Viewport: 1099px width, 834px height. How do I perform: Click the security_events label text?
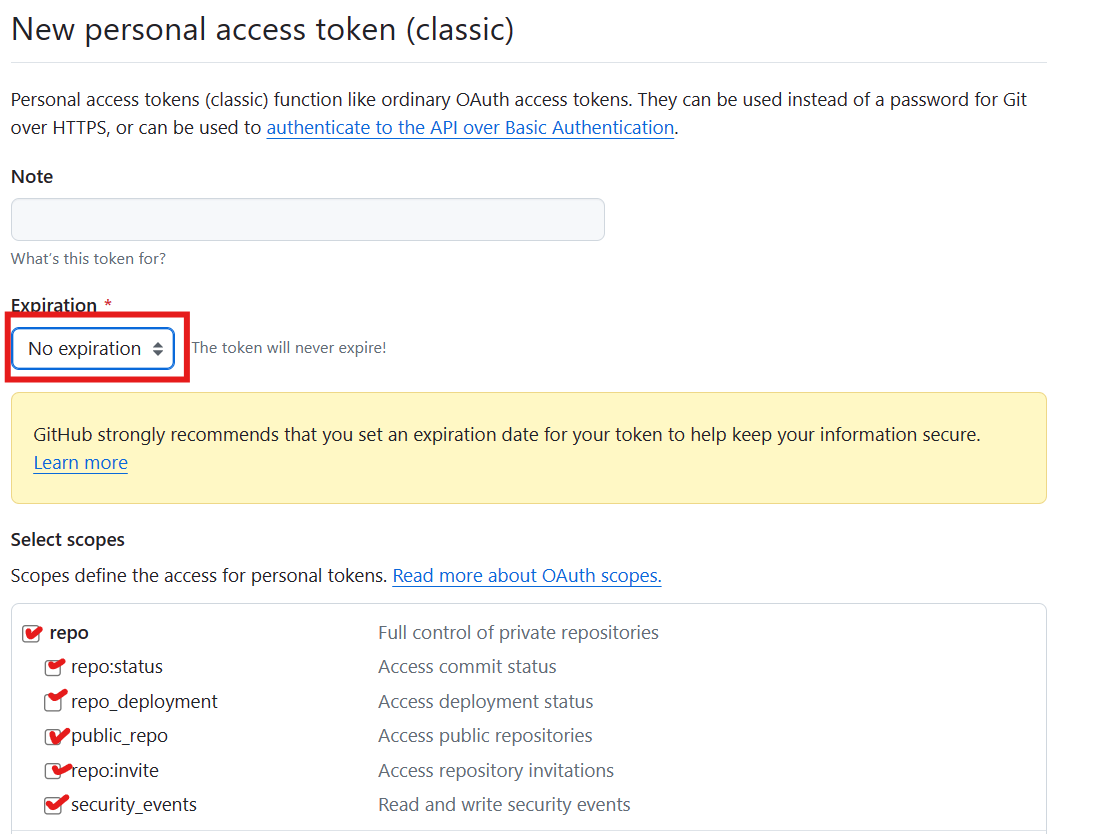(134, 805)
